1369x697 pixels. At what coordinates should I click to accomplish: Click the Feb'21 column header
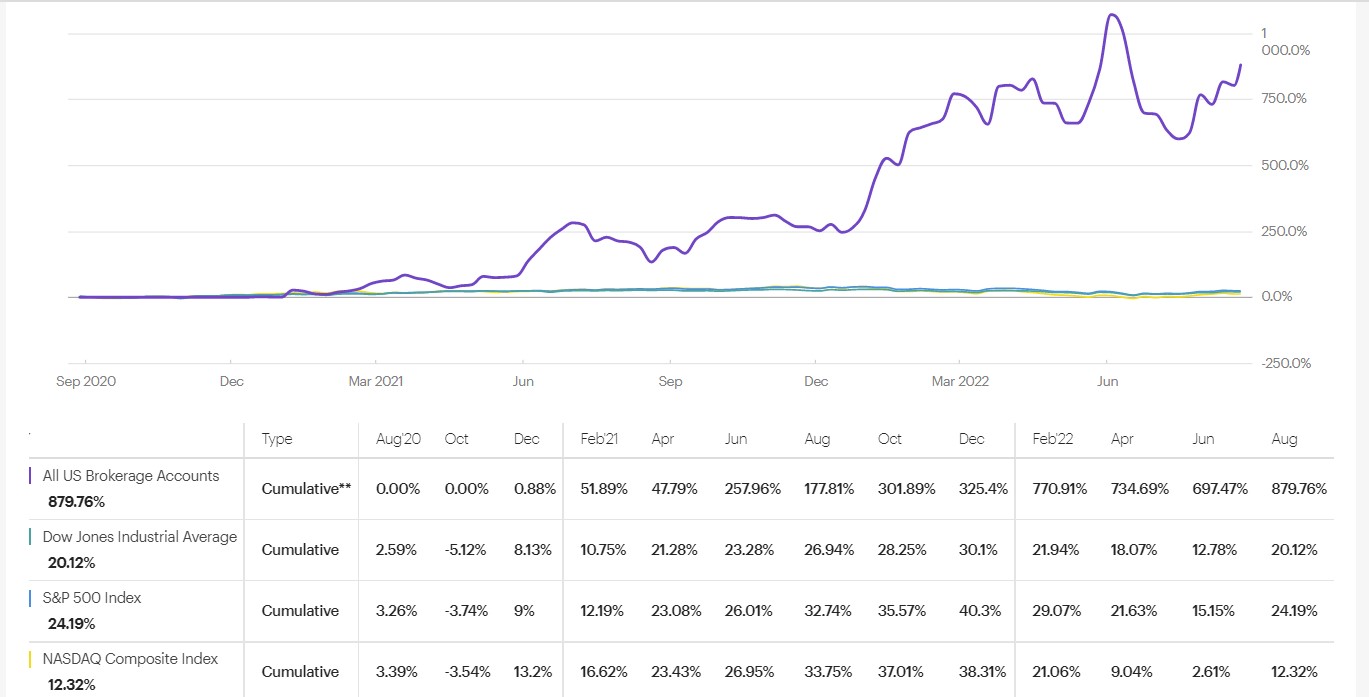(601, 439)
